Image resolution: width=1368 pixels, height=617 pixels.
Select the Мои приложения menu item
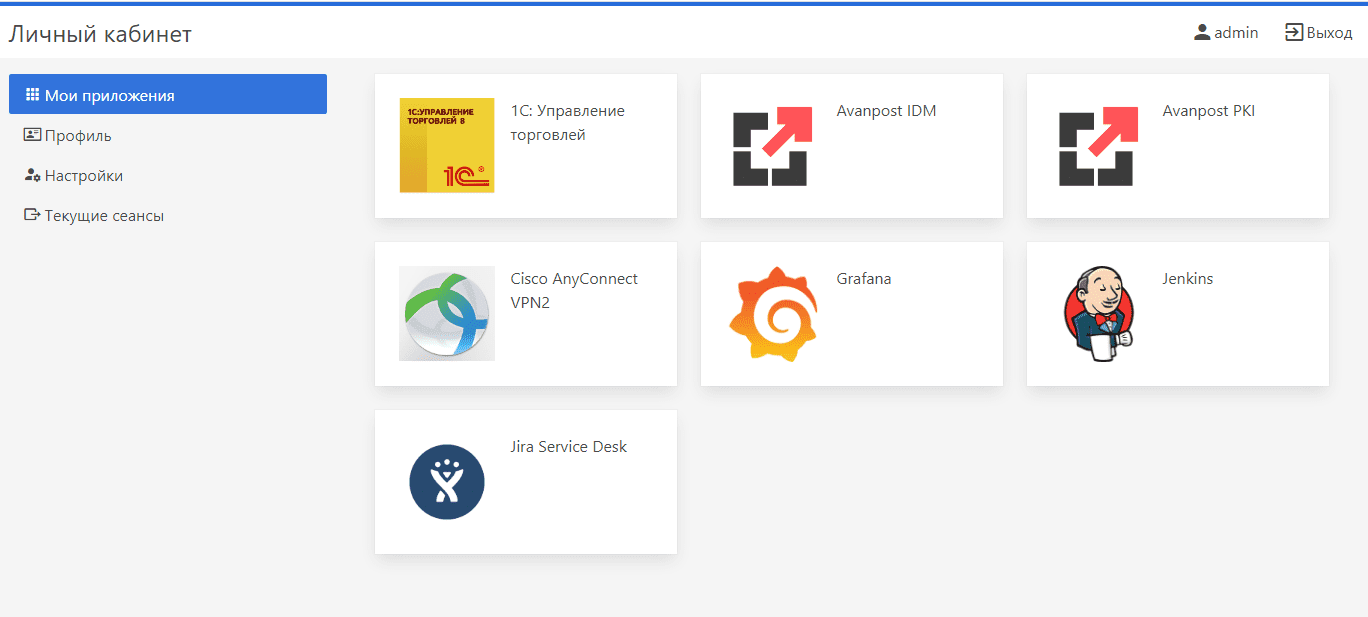click(168, 94)
